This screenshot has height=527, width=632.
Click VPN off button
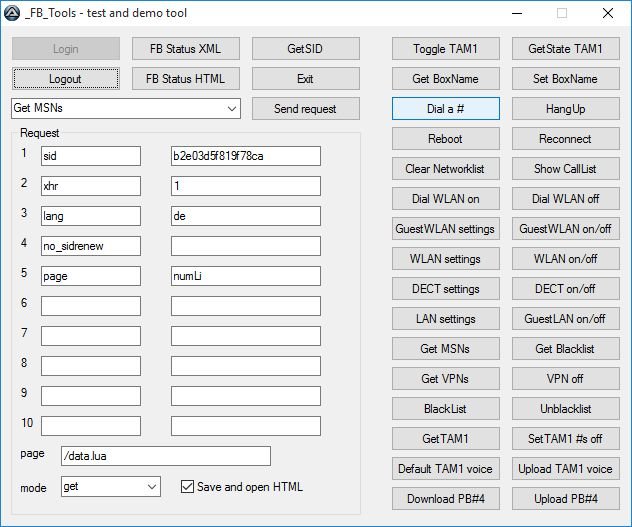coord(566,379)
